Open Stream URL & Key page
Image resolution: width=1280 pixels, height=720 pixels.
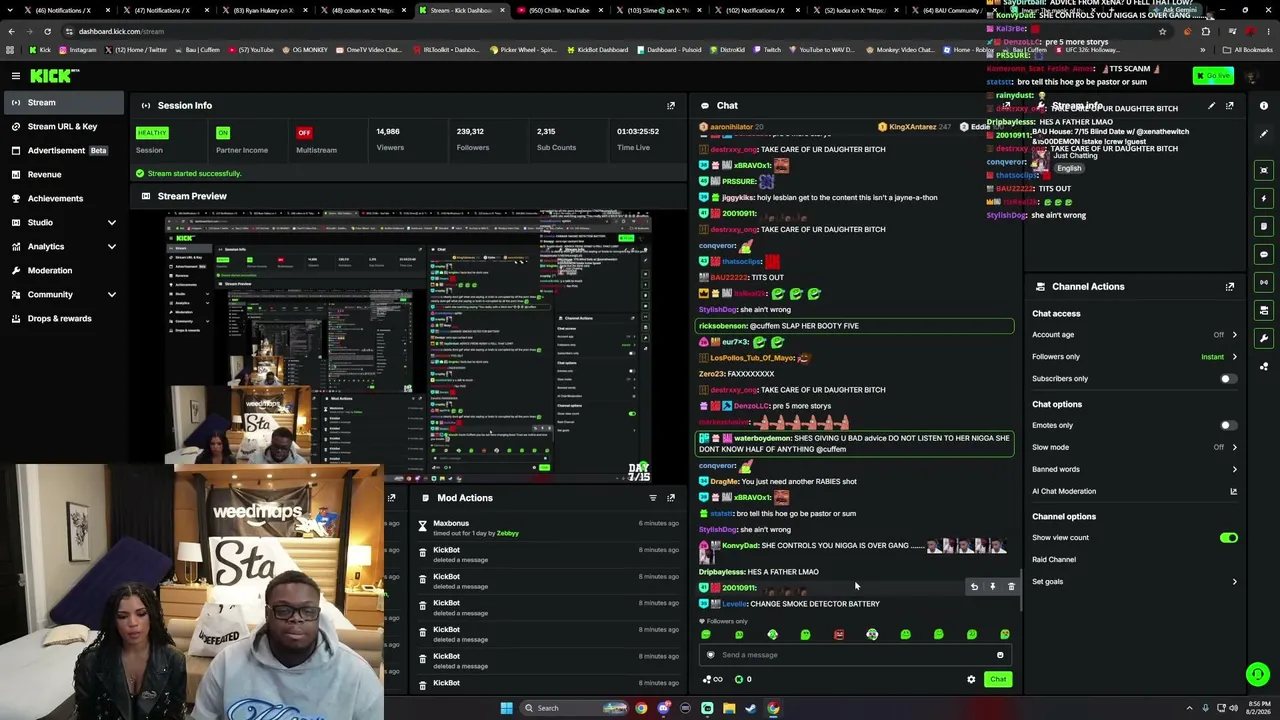[64, 126]
